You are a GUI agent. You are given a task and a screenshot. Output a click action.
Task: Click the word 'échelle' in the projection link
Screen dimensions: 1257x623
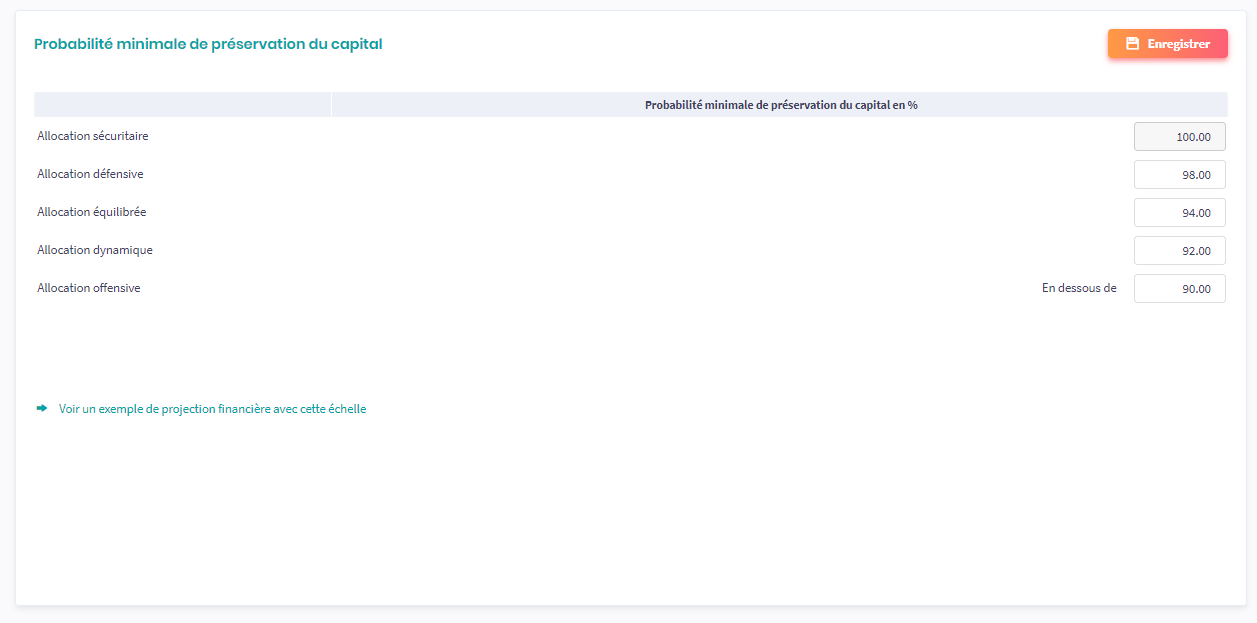(348, 409)
